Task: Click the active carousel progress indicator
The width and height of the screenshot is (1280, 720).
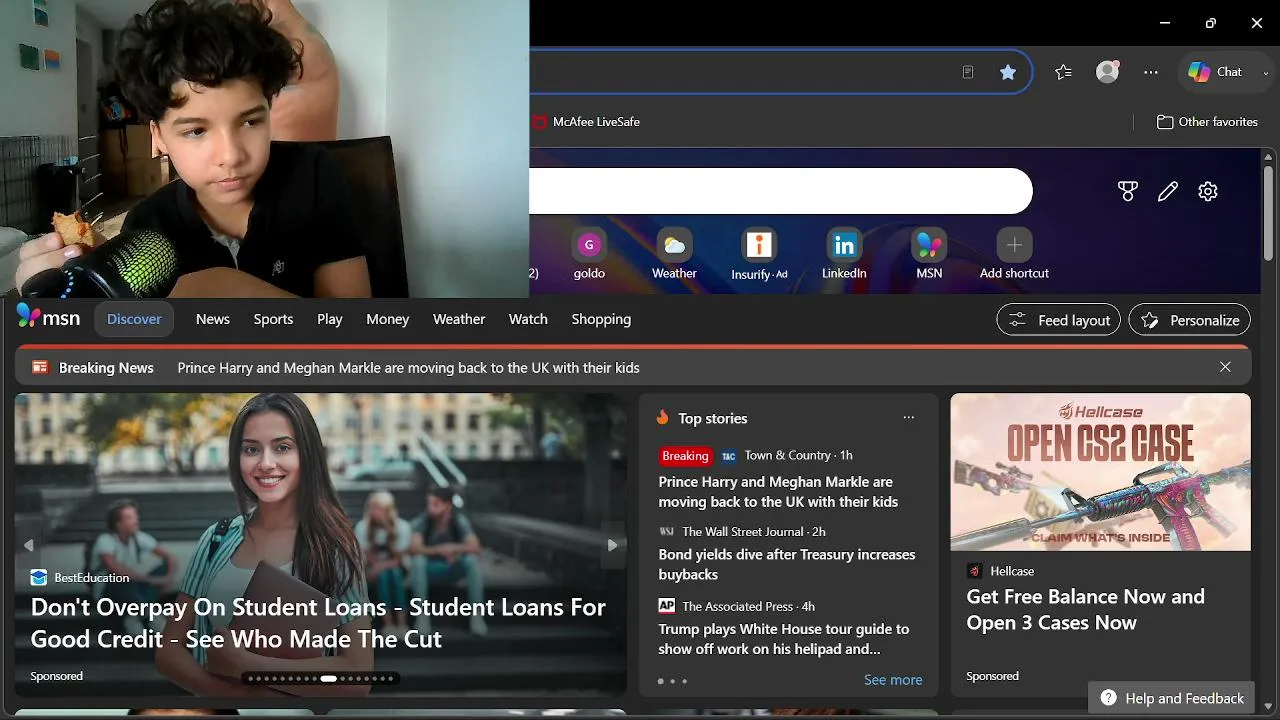Action: click(328, 679)
